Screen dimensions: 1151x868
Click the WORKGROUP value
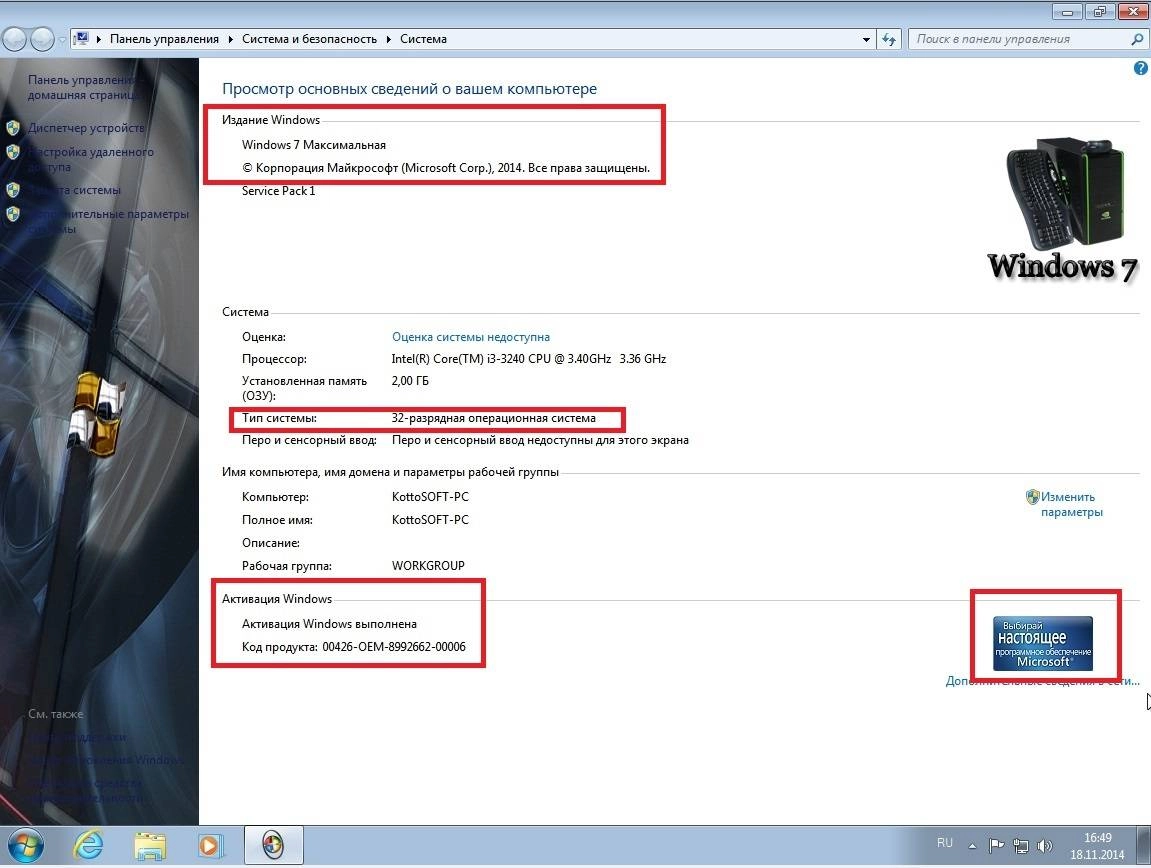[428, 566]
